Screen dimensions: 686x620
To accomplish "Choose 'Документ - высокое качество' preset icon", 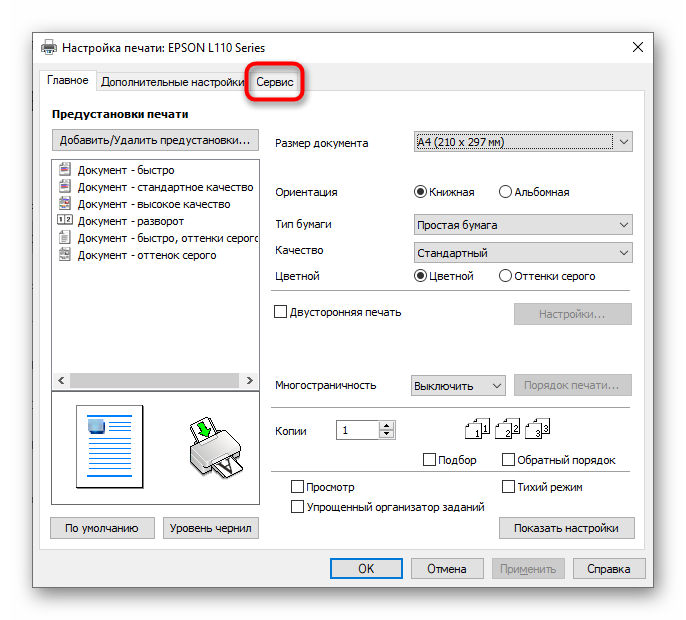I will point(66,204).
